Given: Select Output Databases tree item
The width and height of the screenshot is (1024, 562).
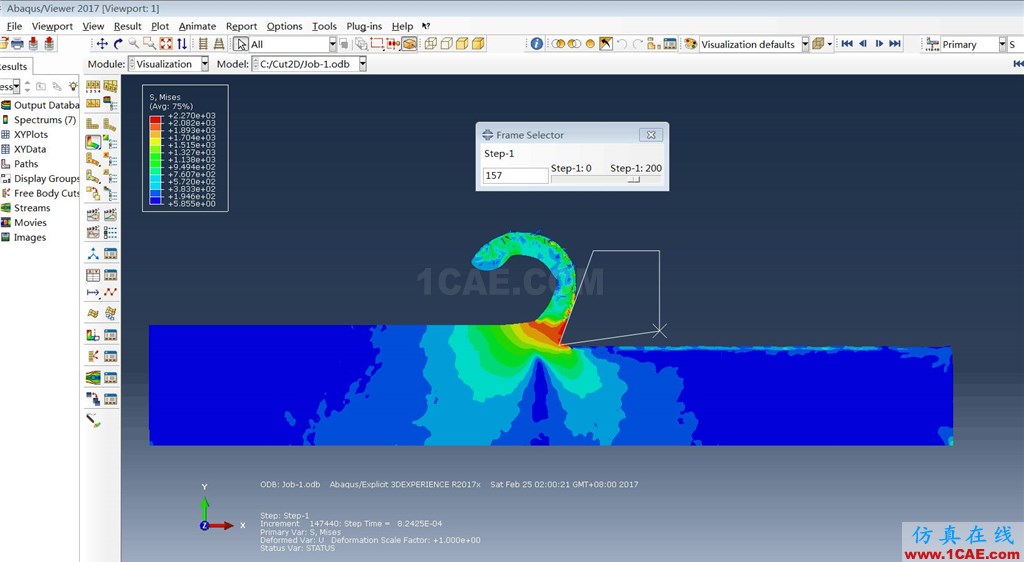Looking at the screenshot, I should pyautogui.click(x=40, y=105).
